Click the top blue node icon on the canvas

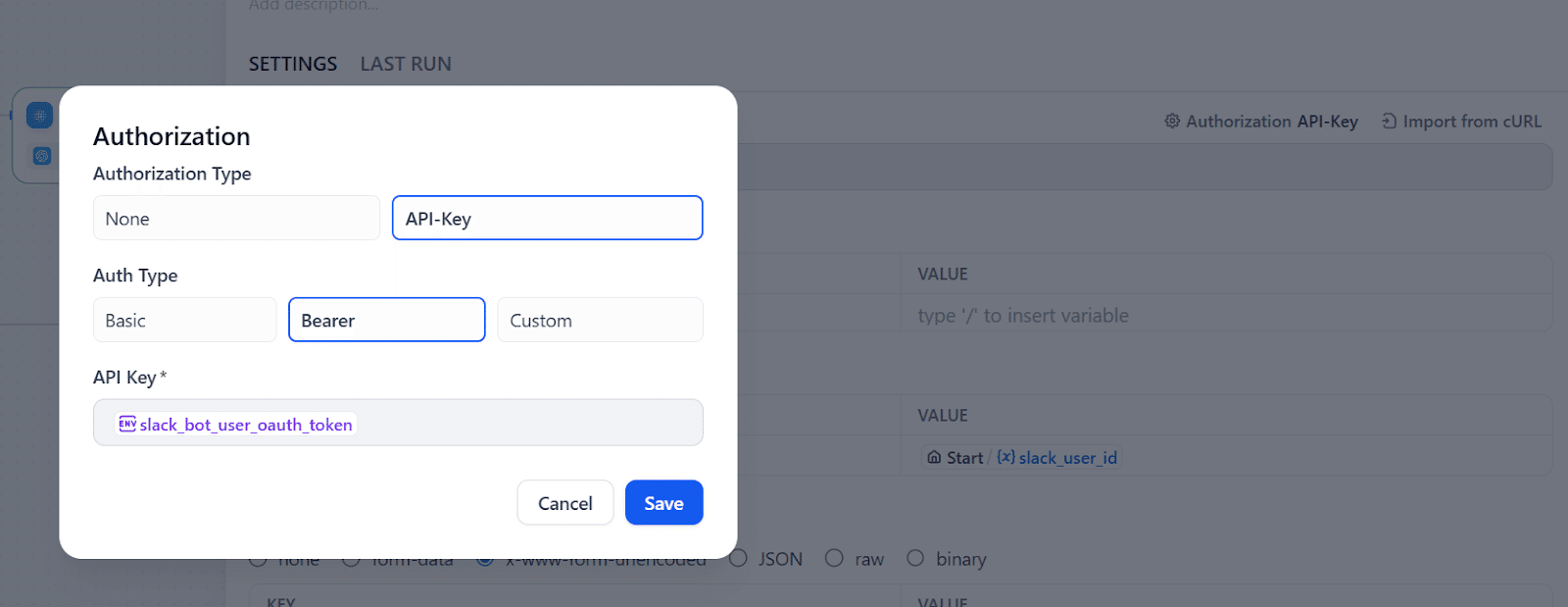(40, 116)
